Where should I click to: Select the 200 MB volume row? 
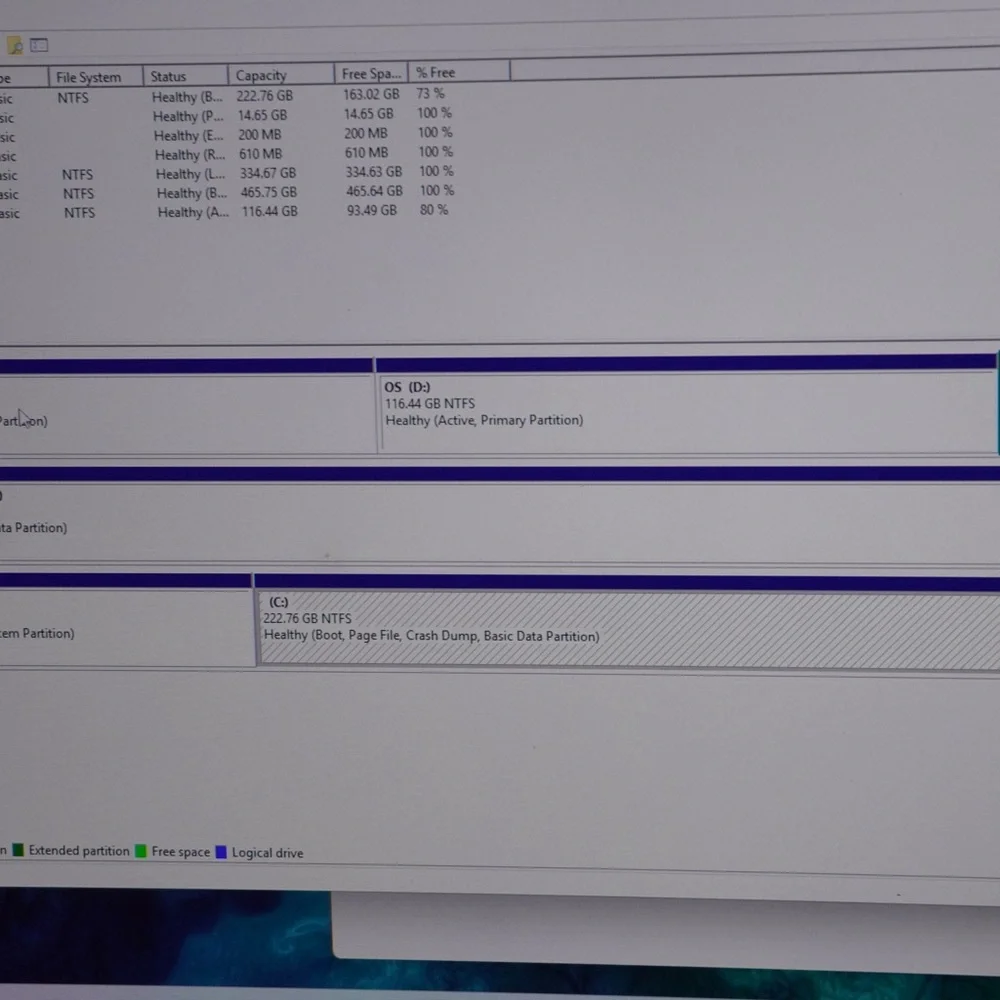[x=260, y=135]
